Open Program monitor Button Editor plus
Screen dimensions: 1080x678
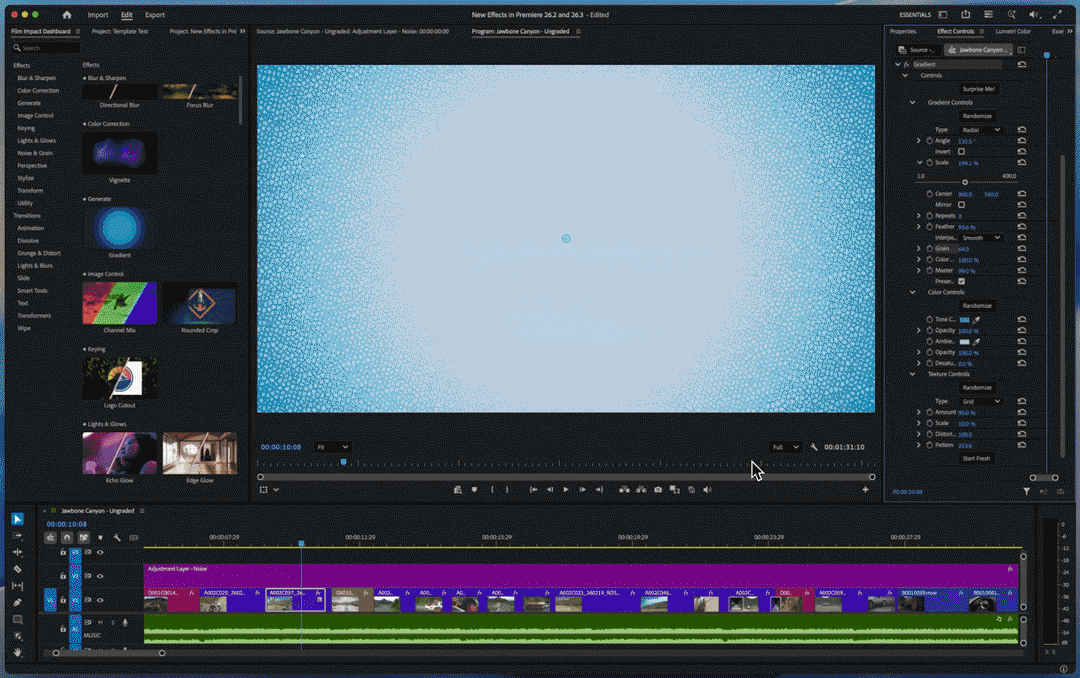[x=865, y=489]
